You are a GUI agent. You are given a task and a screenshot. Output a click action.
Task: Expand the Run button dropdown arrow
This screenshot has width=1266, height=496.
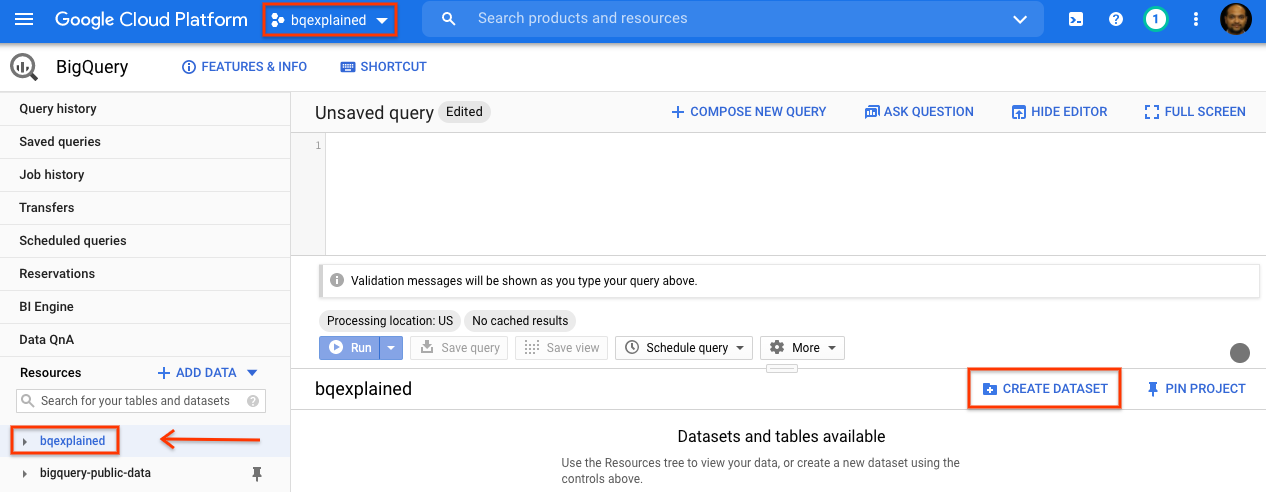click(392, 348)
